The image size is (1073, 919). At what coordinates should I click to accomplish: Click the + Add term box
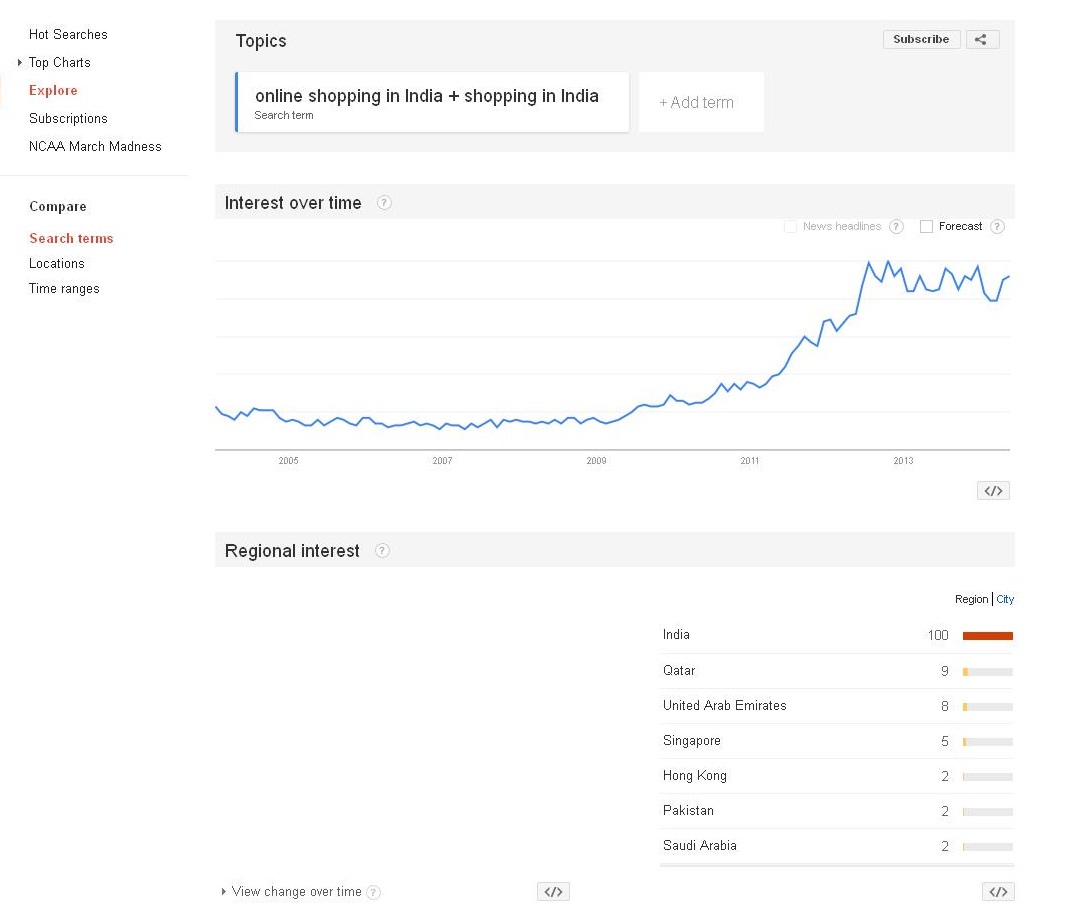coord(701,102)
